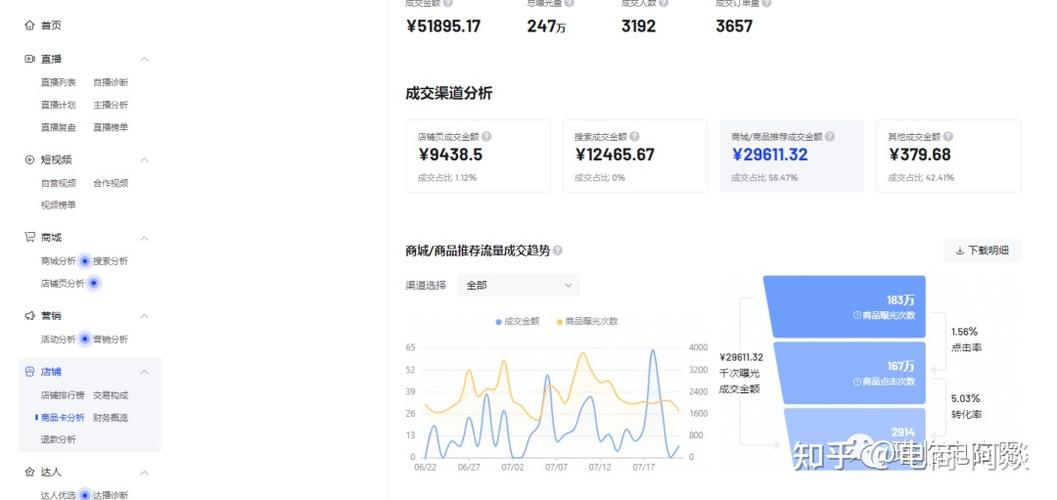Click help icon beside 搜索成交金额
Viewport: 1057px width, 500px height.
tap(634, 136)
